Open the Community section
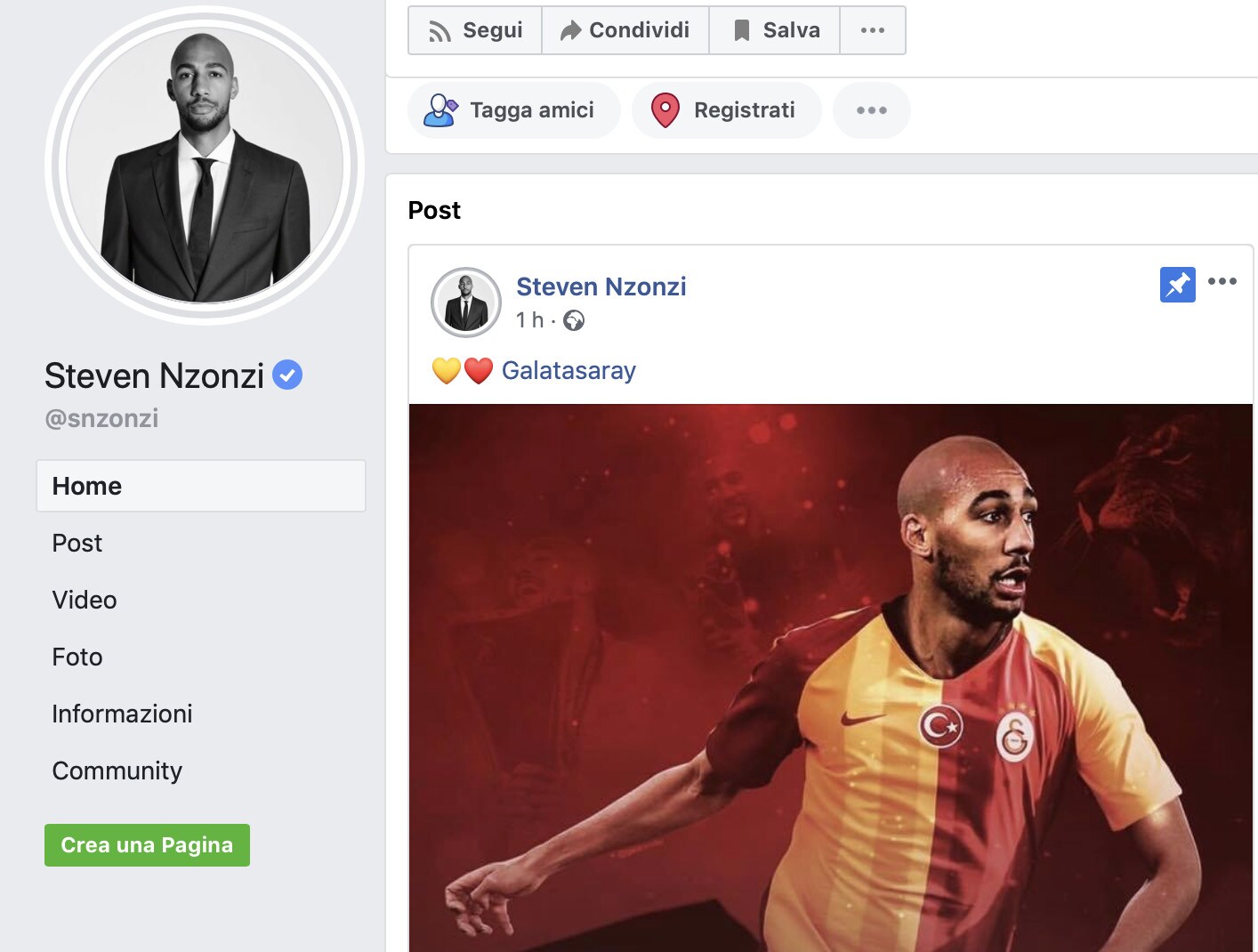Viewport: 1258px width, 952px height. (117, 770)
